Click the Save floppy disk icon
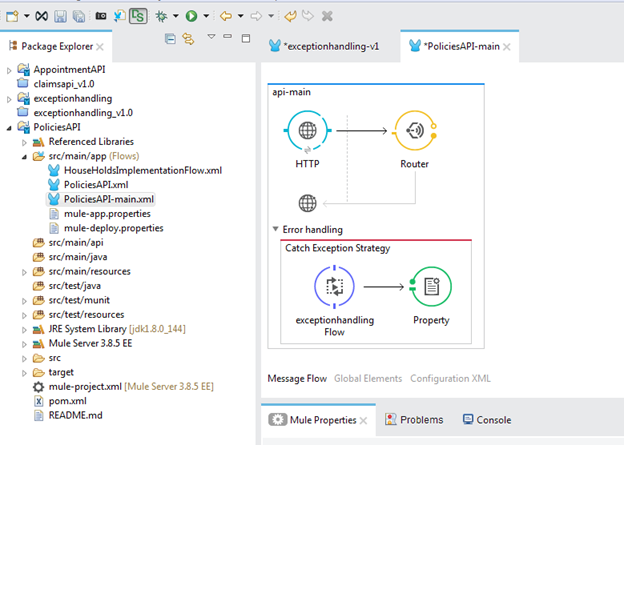624x604 pixels. [x=61, y=16]
